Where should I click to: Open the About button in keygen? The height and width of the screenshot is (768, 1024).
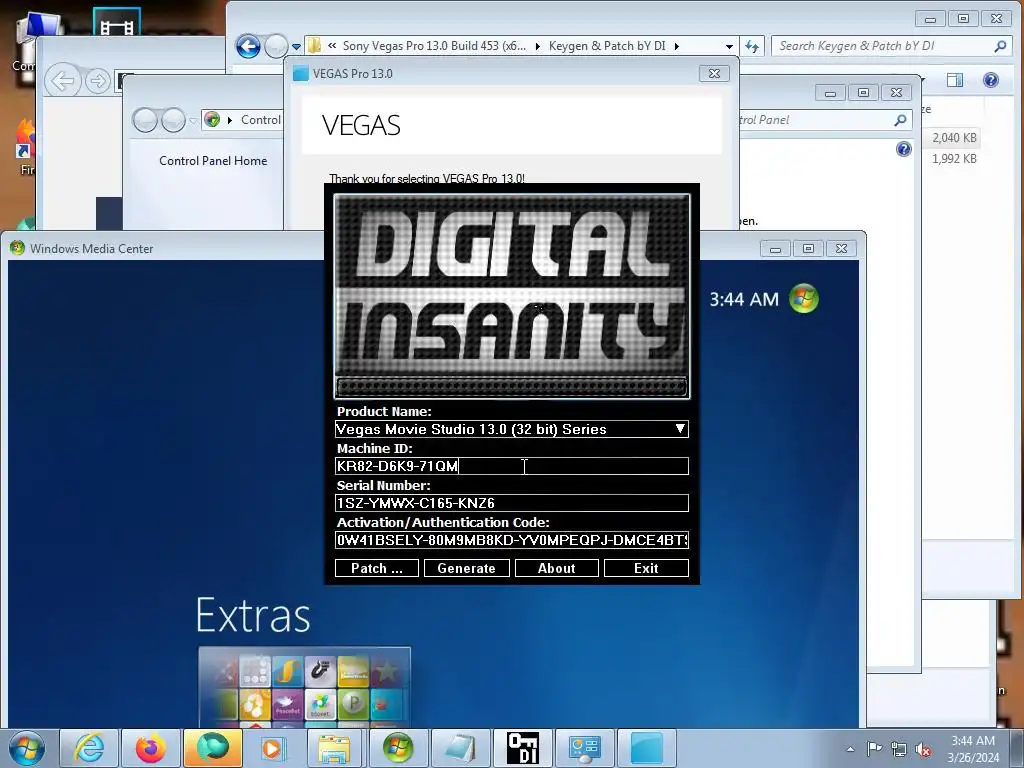pos(556,568)
